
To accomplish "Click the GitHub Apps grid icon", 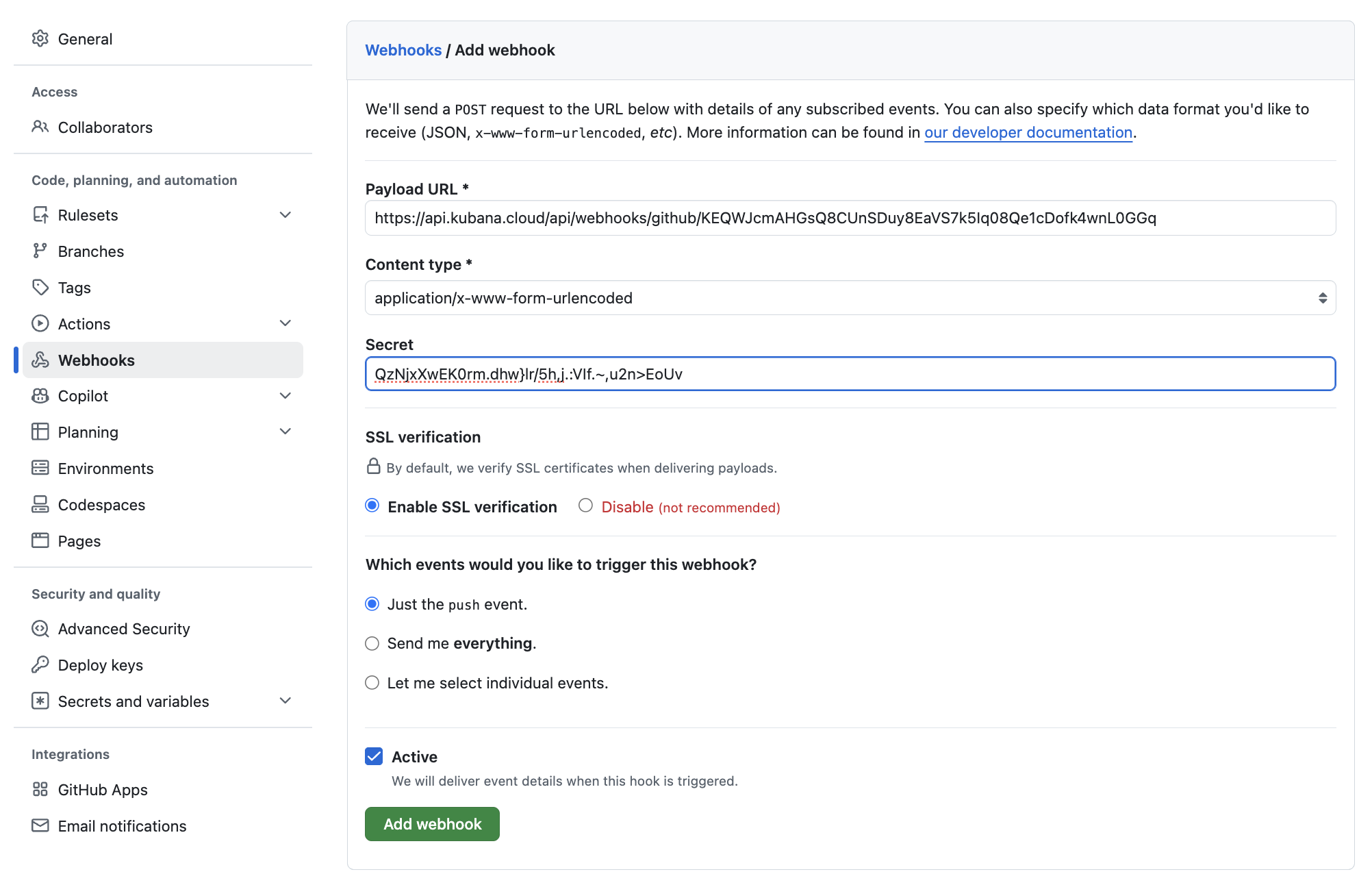I will click(x=40, y=790).
